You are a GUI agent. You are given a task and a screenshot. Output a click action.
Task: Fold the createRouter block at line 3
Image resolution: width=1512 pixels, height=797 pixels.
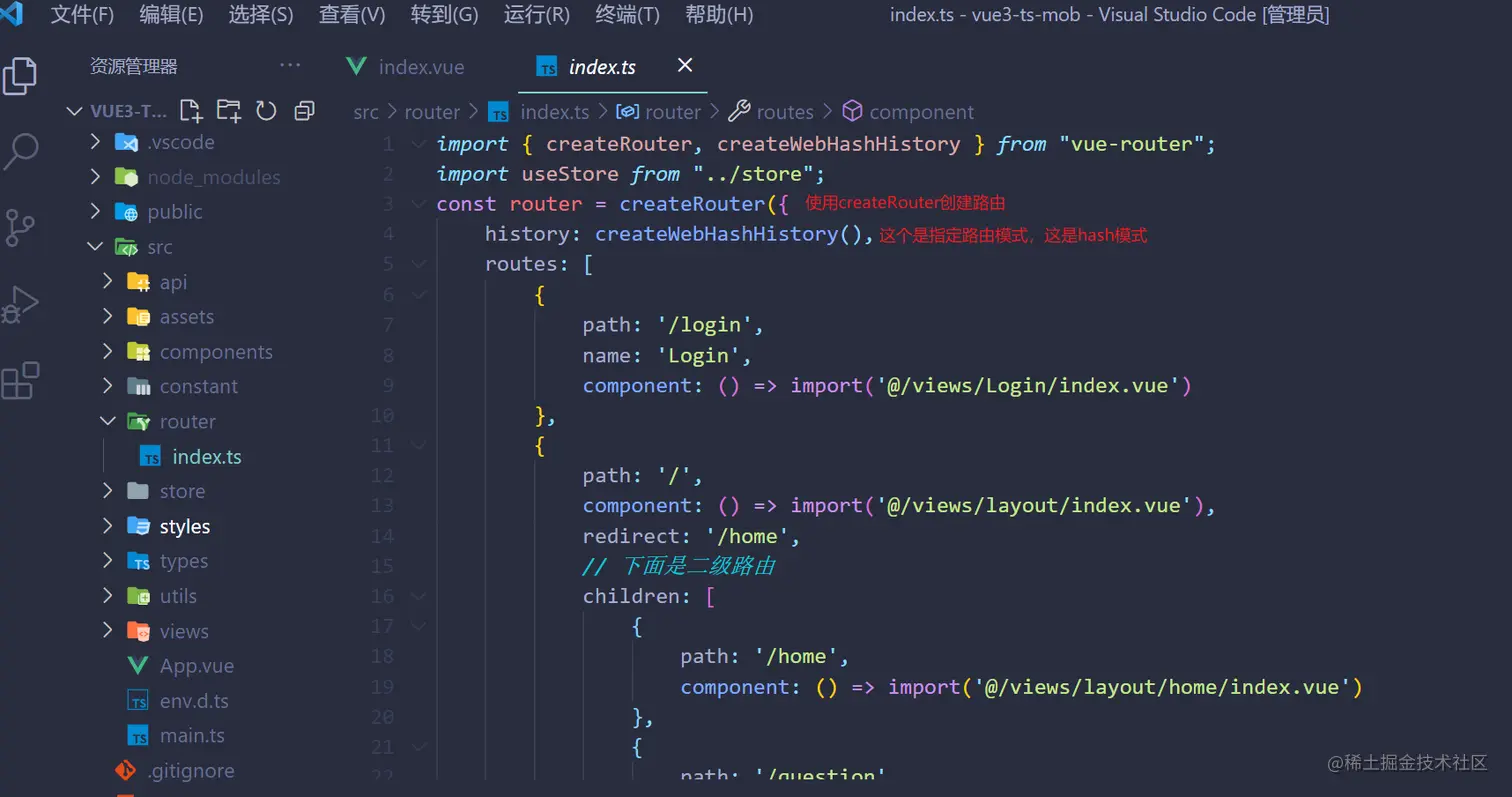(418, 204)
